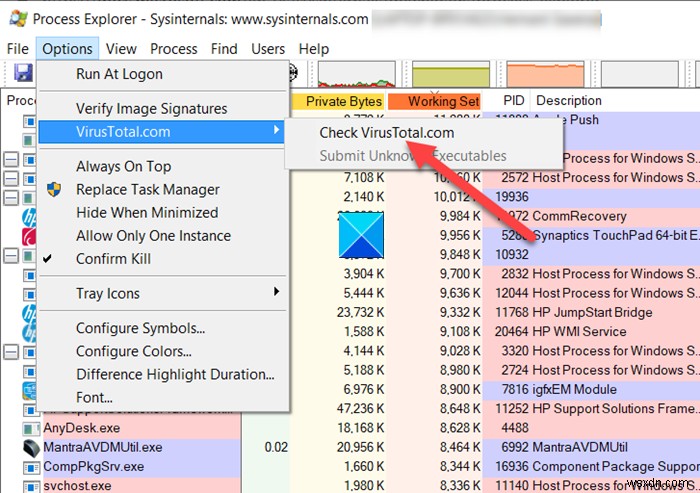Click the CommRecovery description

point(579,216)
